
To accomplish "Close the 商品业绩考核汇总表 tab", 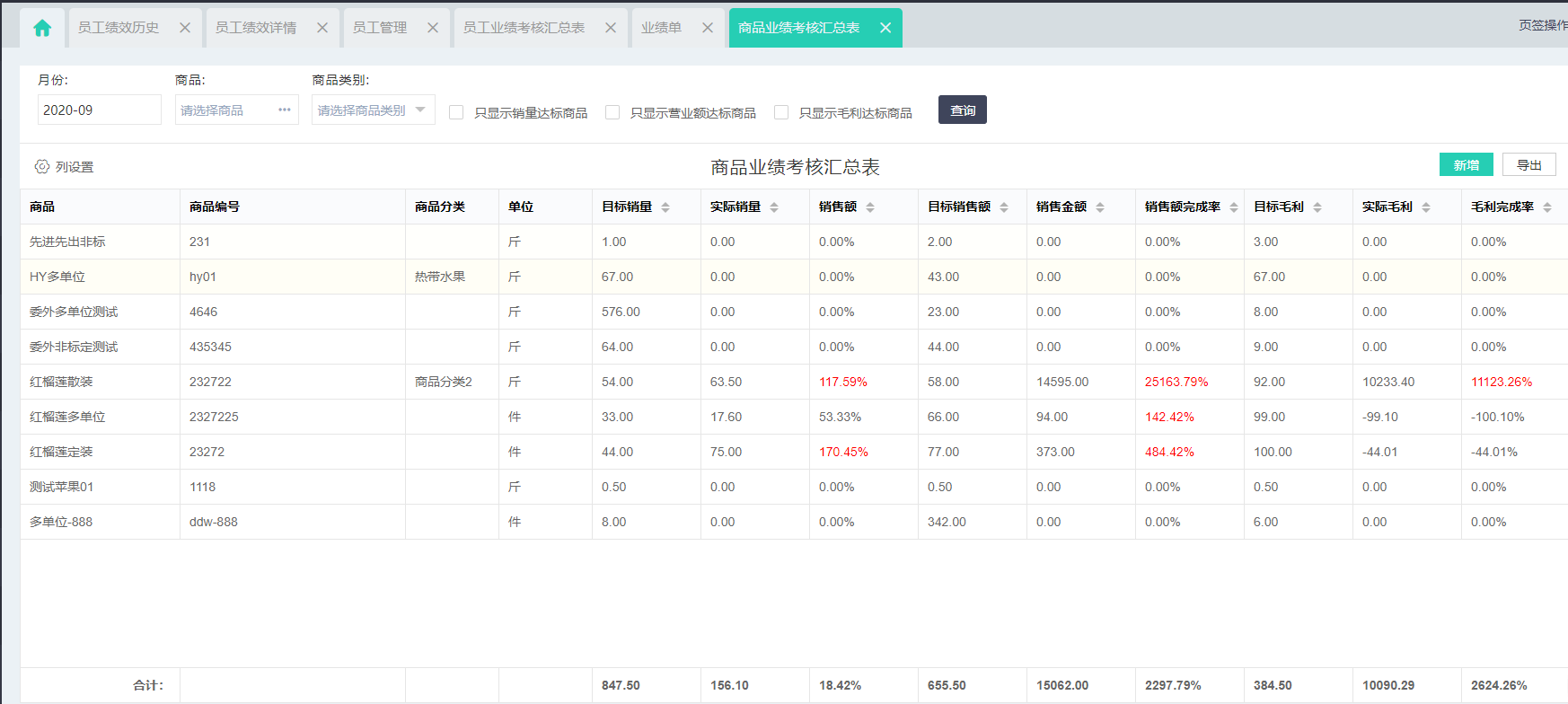I will (x=885, y=28).
